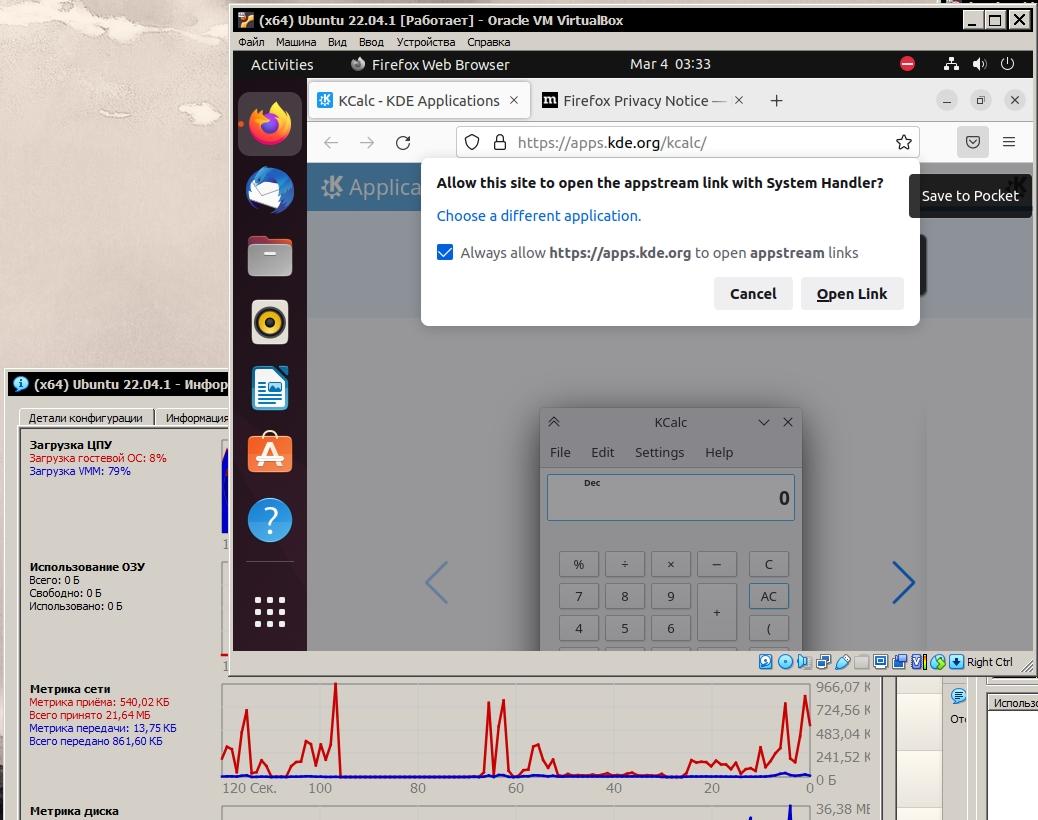Image resolution: width=1038 pixels, height=820 pixels.
Task: Click the hard disk indicator in VirtualBox status bar
Action: (x=765, y=662)
